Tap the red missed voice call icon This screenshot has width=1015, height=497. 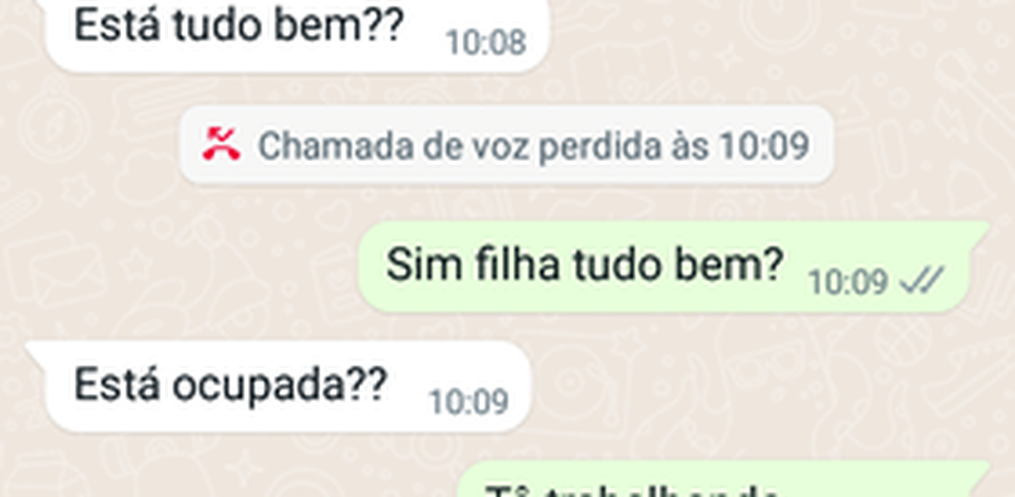221,144
